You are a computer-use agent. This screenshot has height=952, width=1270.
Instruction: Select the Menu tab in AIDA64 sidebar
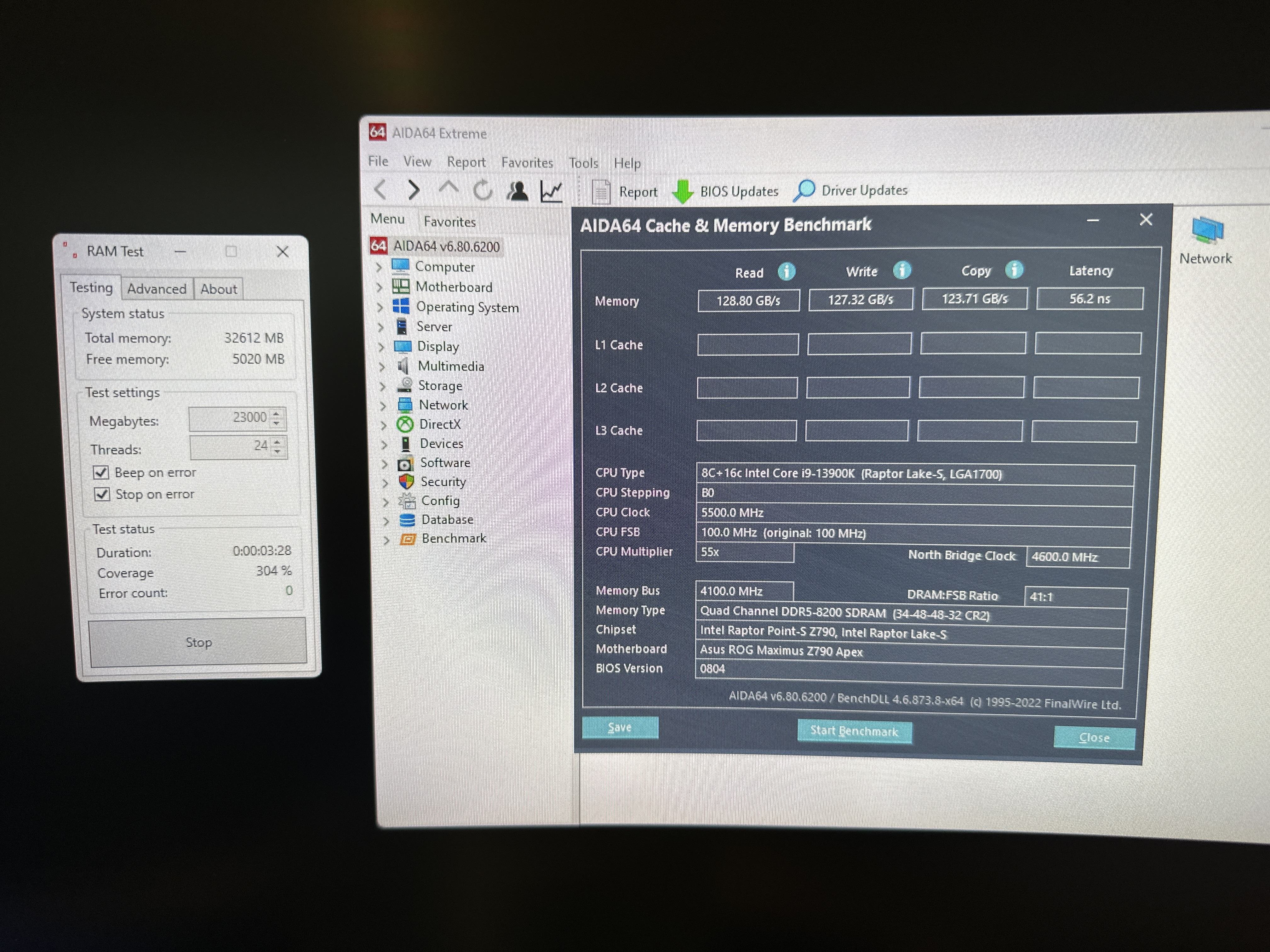click(387, 218)
